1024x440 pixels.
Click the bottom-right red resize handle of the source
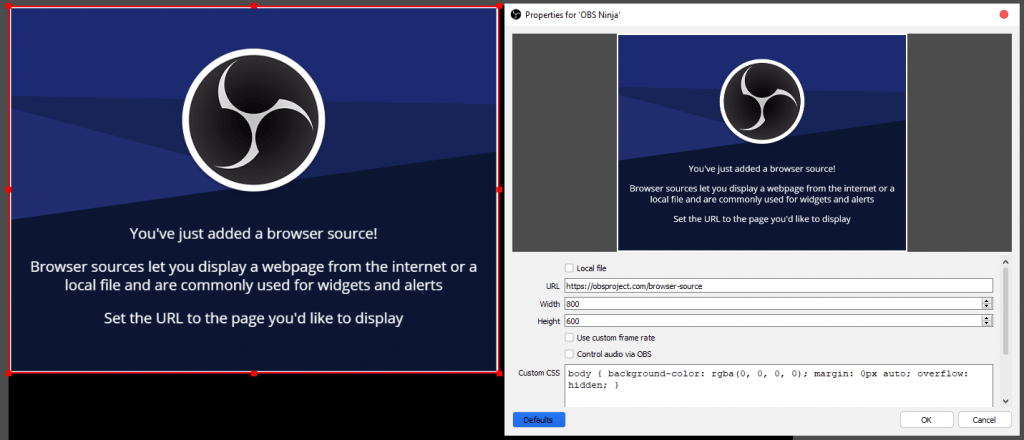[498, 373]
